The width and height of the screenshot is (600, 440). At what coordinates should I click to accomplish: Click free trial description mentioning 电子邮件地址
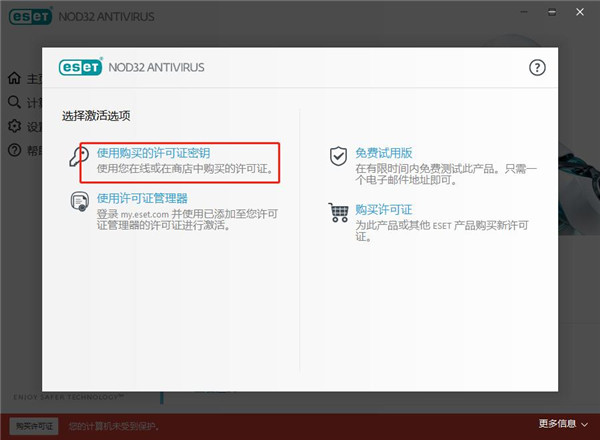(x=446, y=174)
